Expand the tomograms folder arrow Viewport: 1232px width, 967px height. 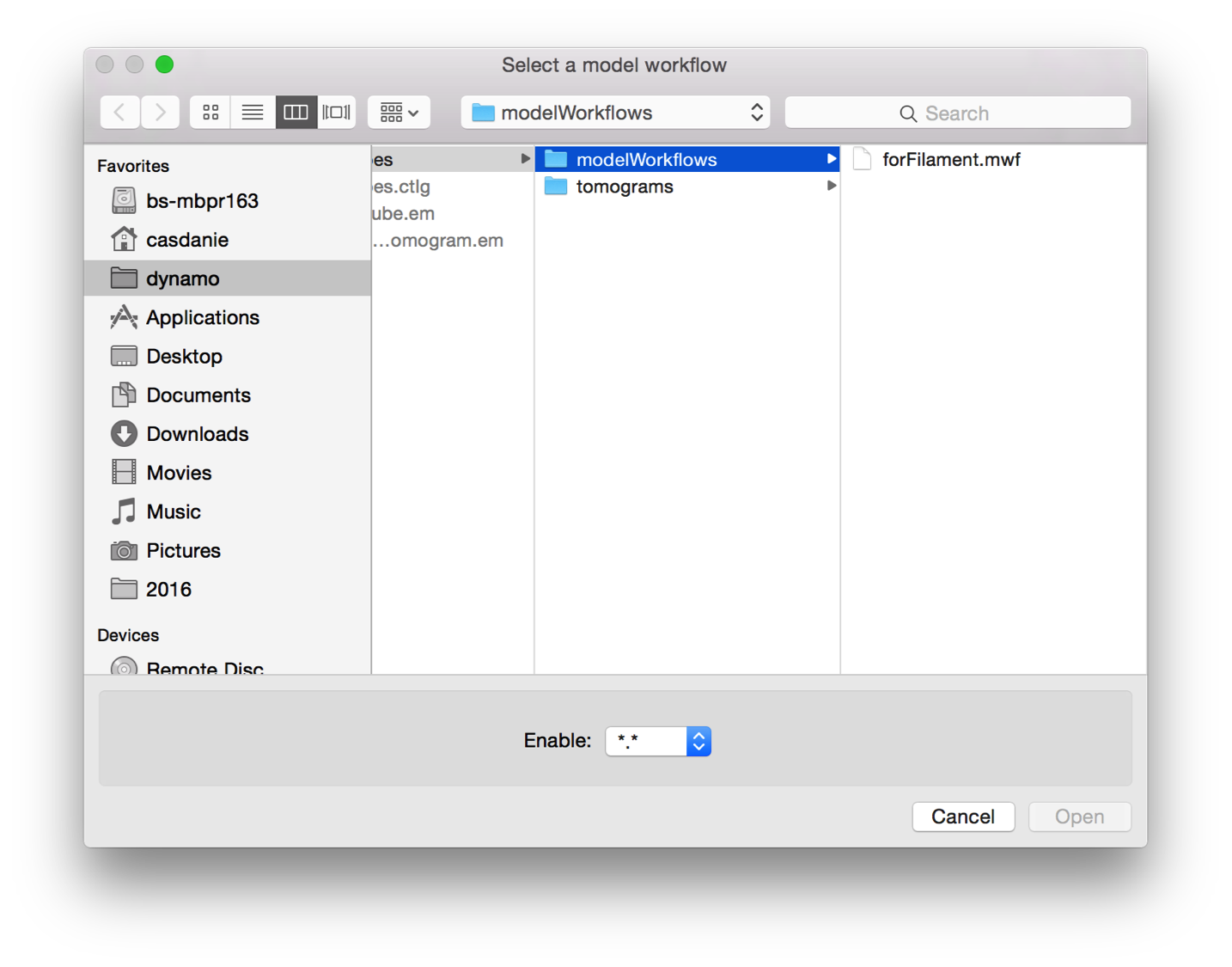831,187
